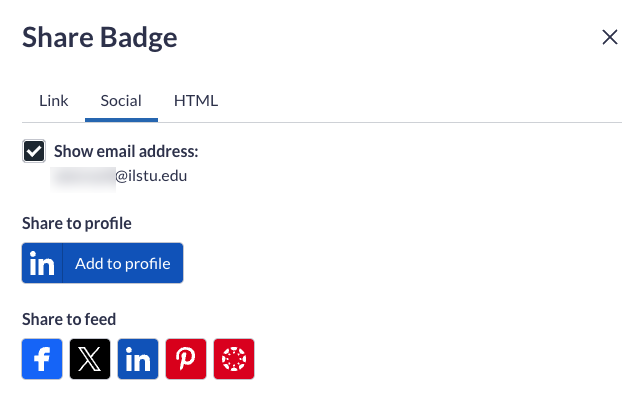The image size is (642, 414).
Task: Share badge to Facebook feed
Action: tap(42, 360)
